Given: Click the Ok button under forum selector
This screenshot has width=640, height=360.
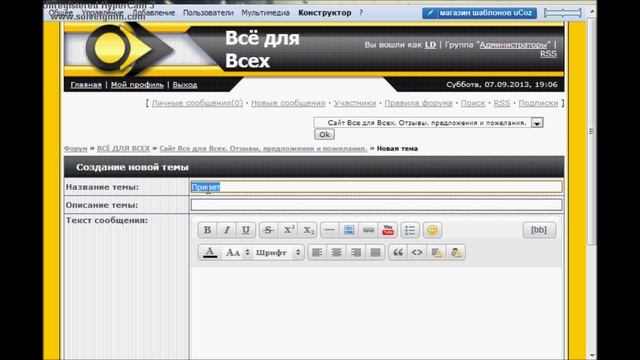Looking at the screenshot, I should 324,135.
